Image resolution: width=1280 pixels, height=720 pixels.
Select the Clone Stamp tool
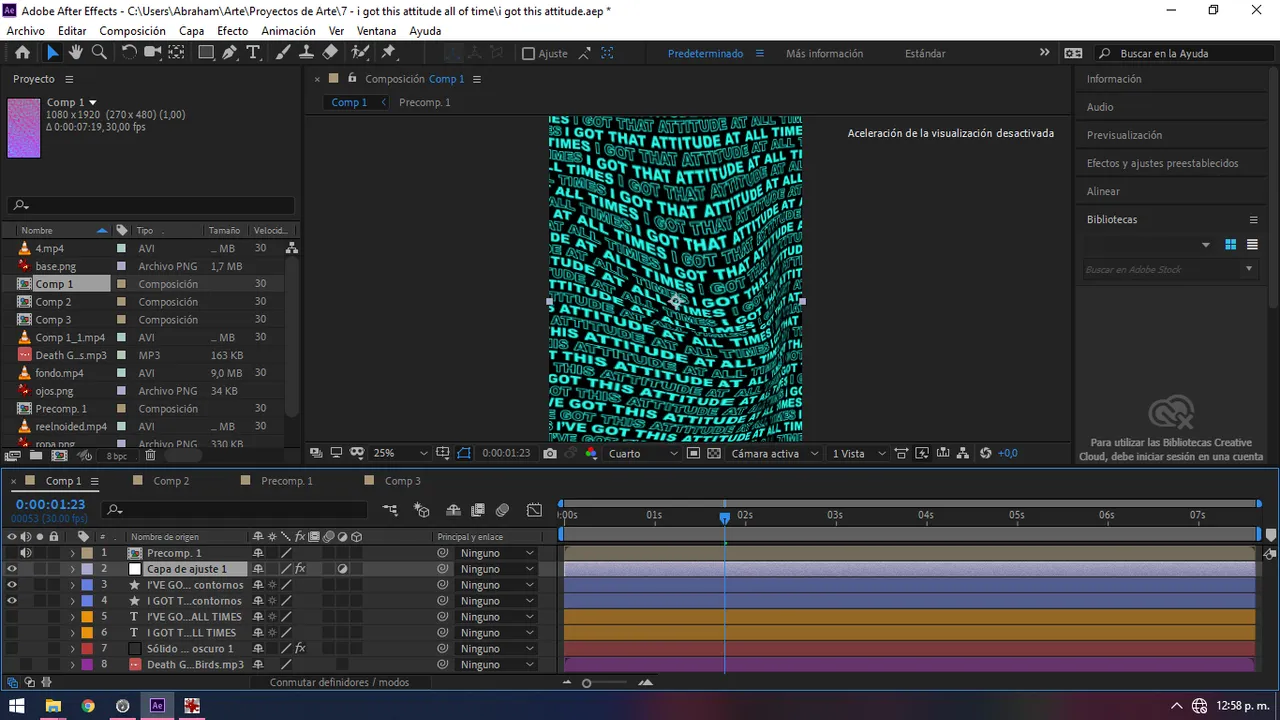tap(307, 53)
